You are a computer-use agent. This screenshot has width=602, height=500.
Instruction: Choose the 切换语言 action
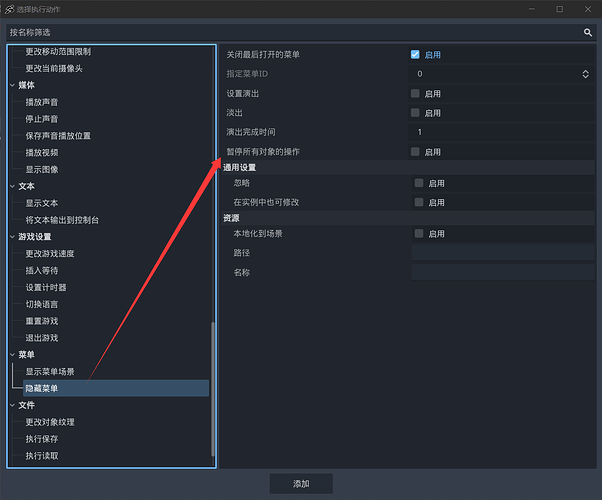coord(41,304)
